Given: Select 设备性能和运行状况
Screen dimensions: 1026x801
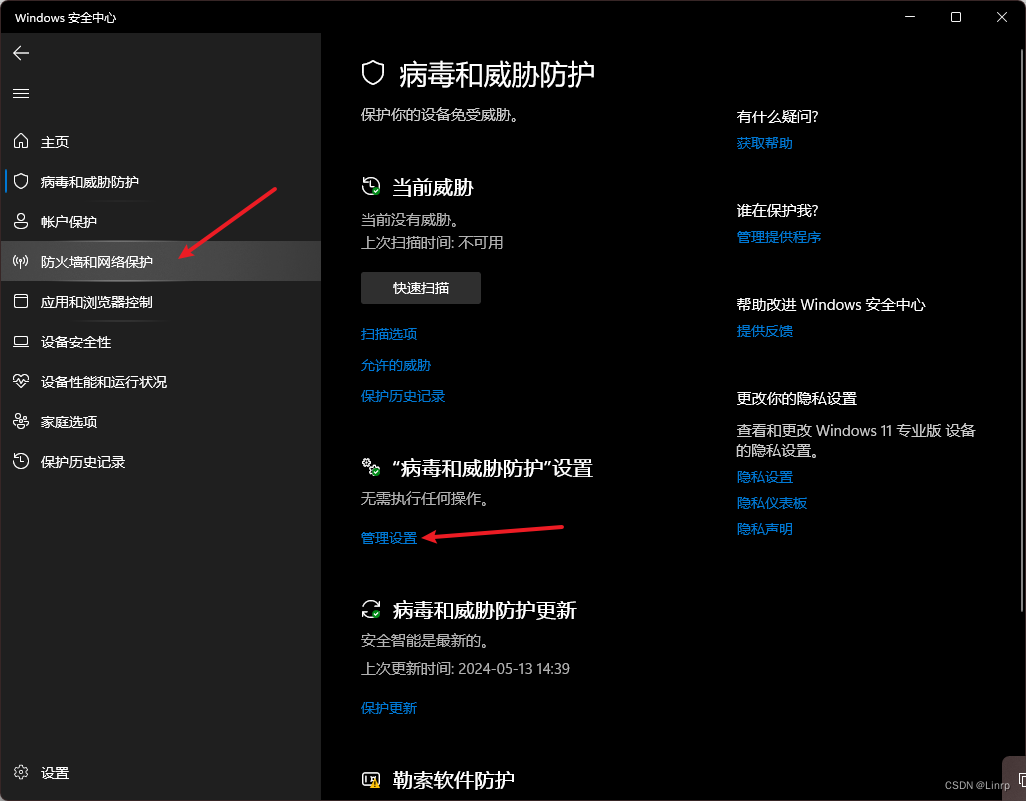Looking at the screenshot, I should coord(160,382).
